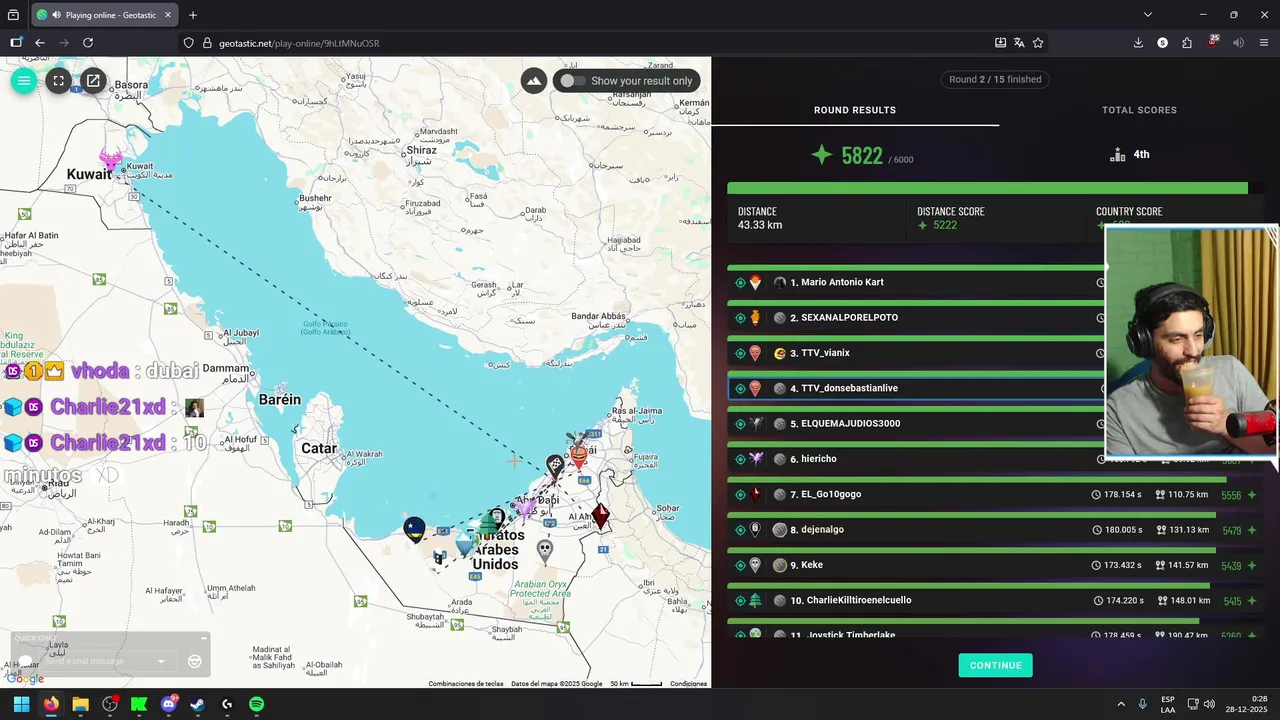Open the quick chat emoji picker
Viewport: 1280px width, 720px height.
(195, 661)
